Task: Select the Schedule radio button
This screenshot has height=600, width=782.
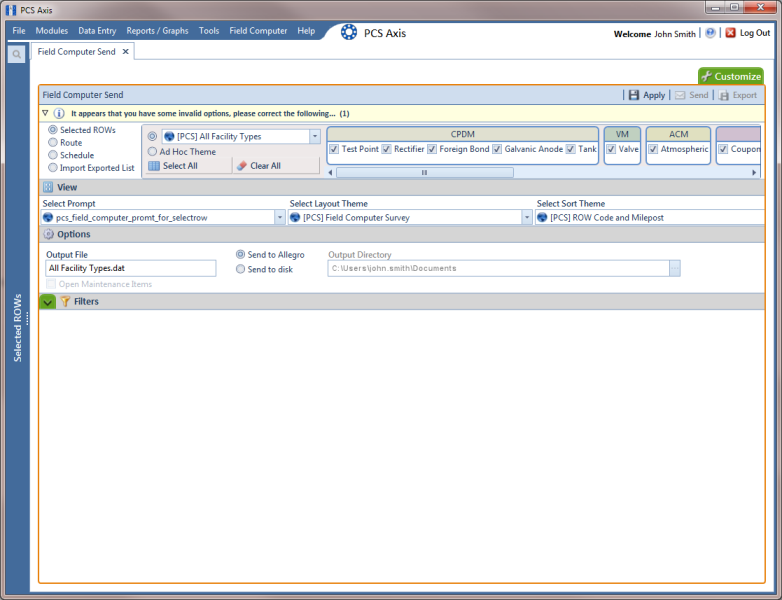Action: (x=52, y=155)
